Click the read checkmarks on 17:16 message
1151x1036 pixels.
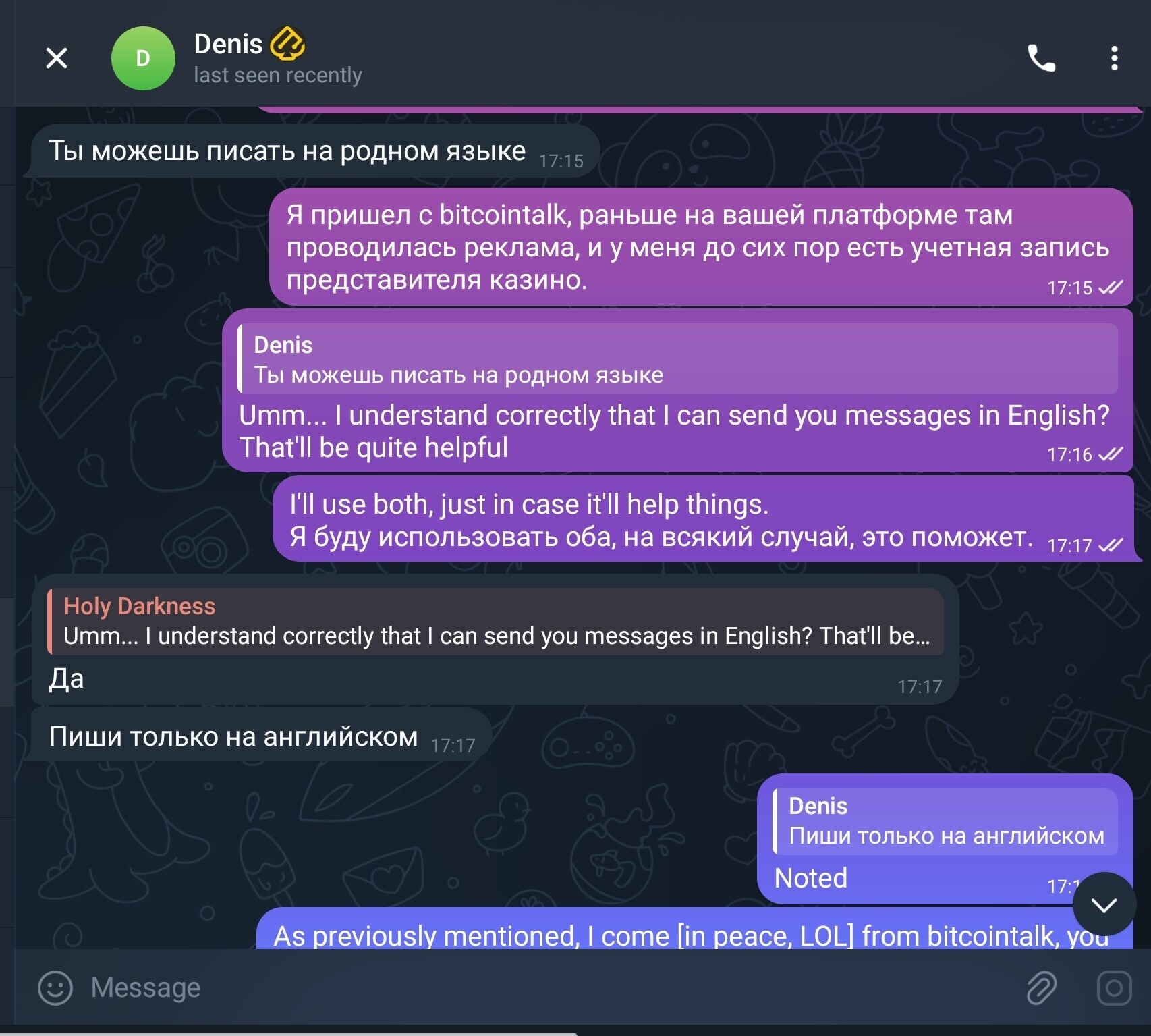pyautogui.click(x=1111, y=454)
